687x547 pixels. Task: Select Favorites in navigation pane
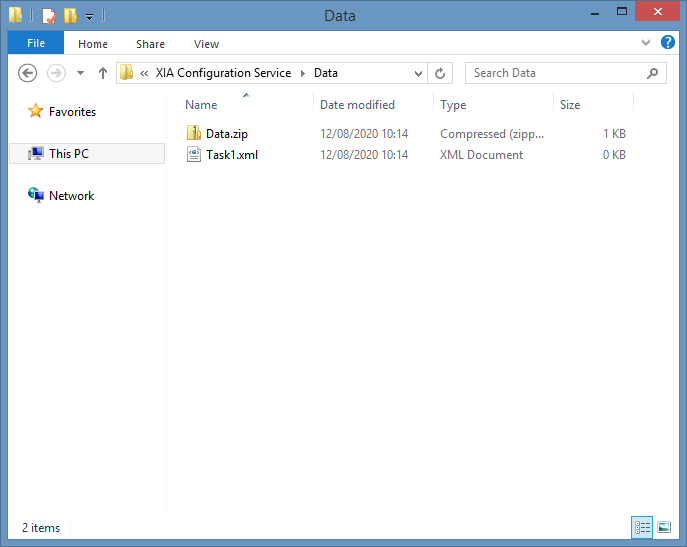click(x=72, y=112)
